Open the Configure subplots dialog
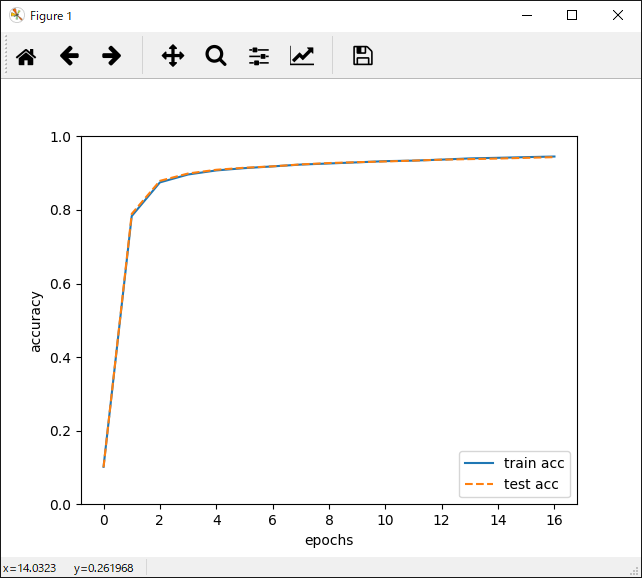The image size is (642, 578). (259, 56)
